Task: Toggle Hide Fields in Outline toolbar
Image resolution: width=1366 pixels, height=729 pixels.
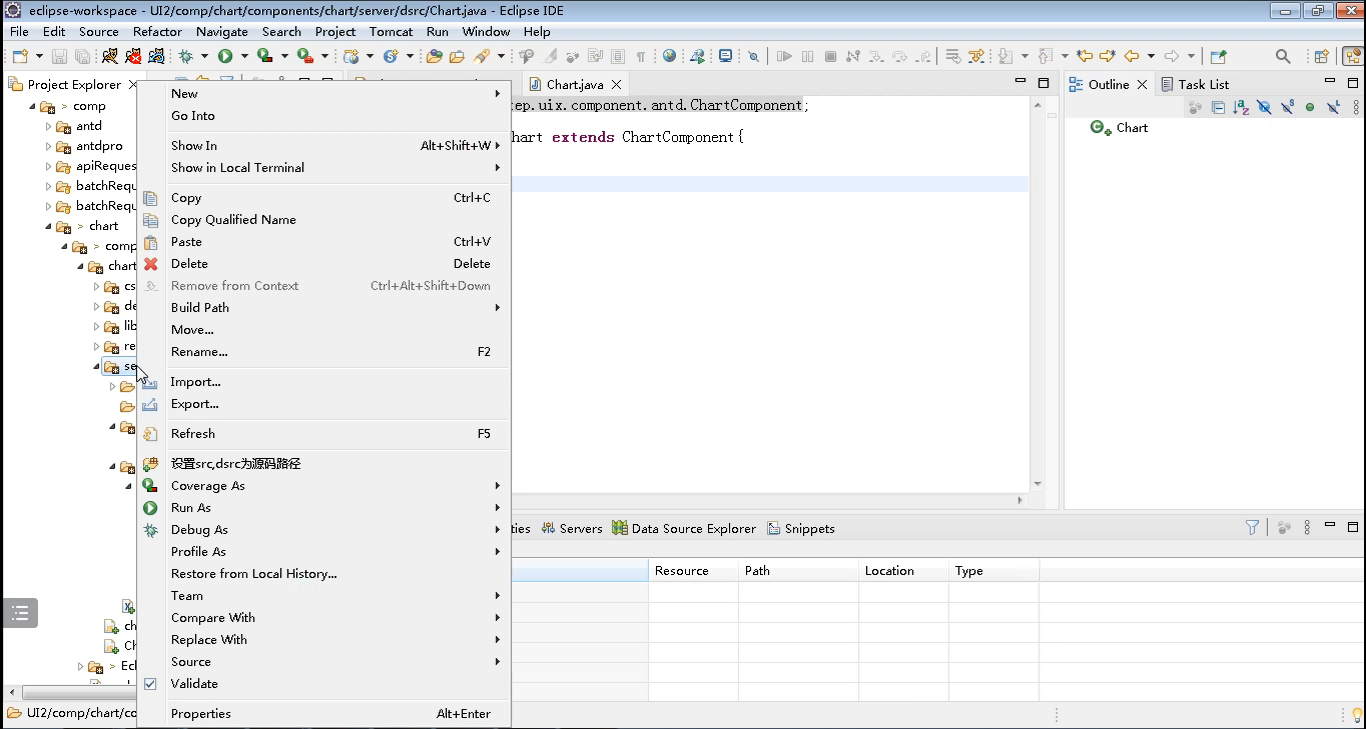Action: pyautogui.click(x=1264, y=108)
